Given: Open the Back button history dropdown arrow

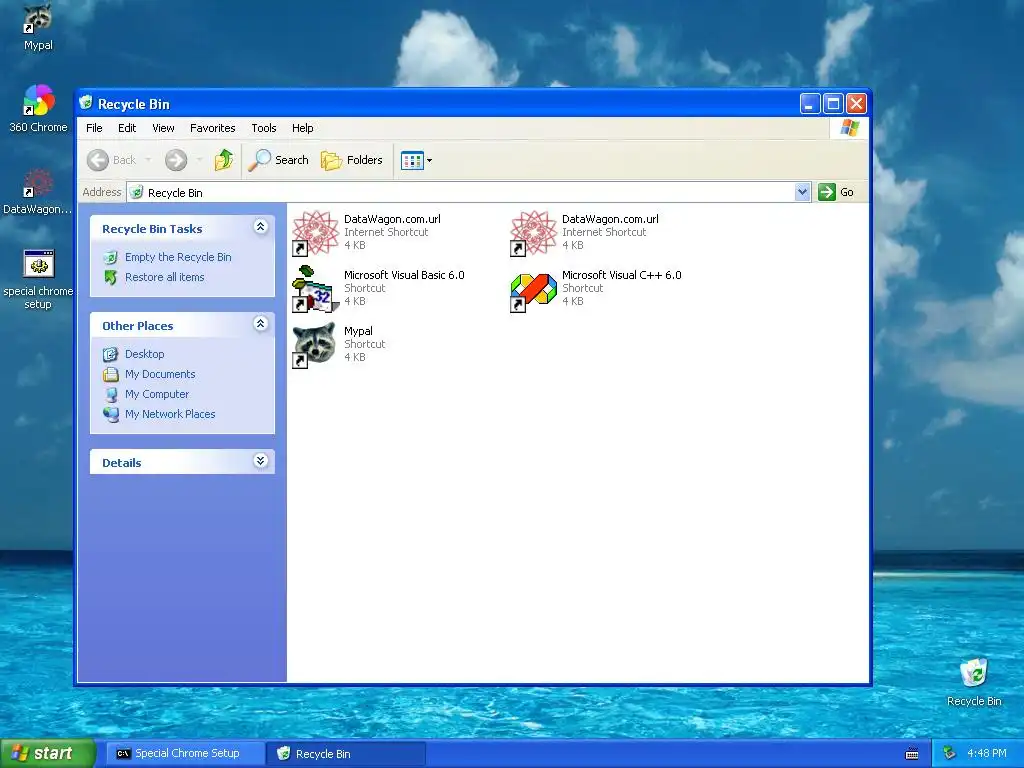Looking at the screenshot, I should click(148, 160).
